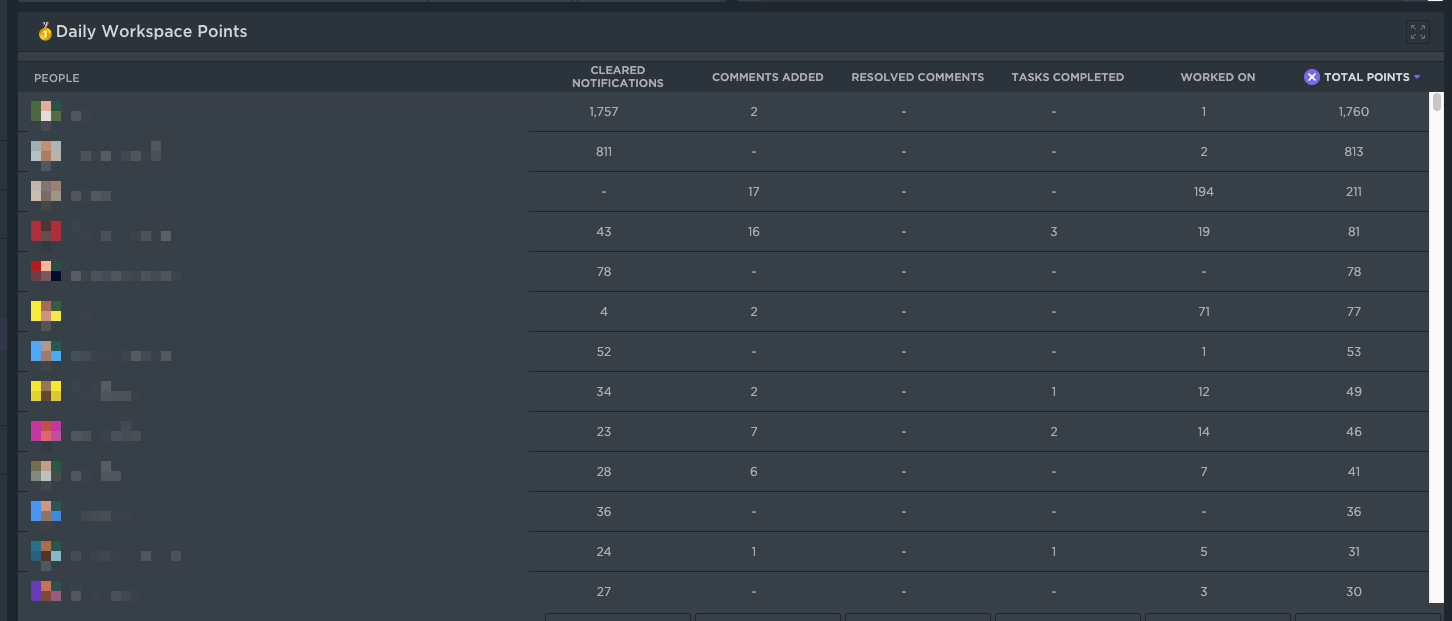Remove the Total Points sort via purple X icon
The width and height of the screenshot is (1452, 621).
pyautogui.click(x=1312, y=77)
